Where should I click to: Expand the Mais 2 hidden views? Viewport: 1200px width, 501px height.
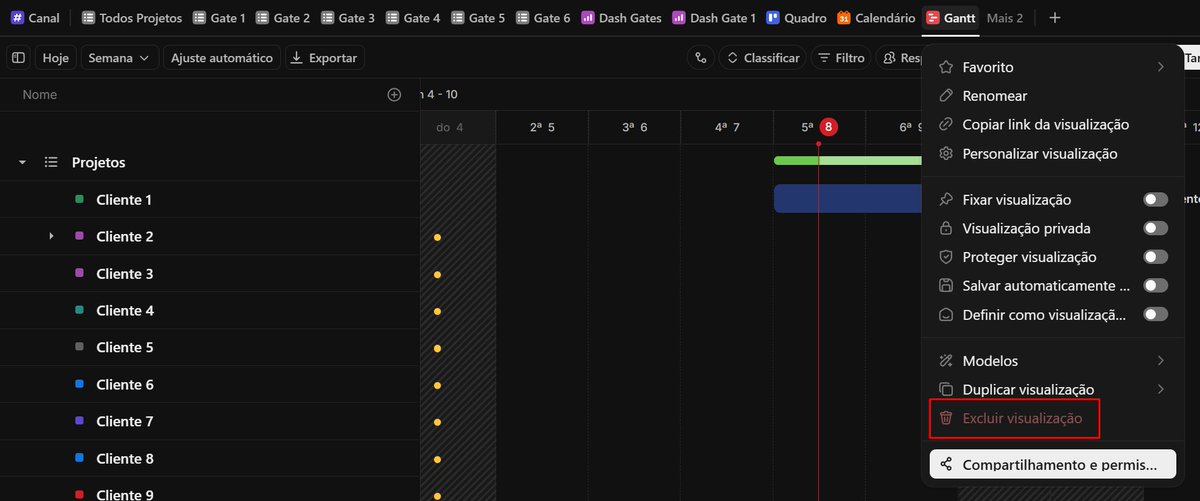click(1004, 18)
